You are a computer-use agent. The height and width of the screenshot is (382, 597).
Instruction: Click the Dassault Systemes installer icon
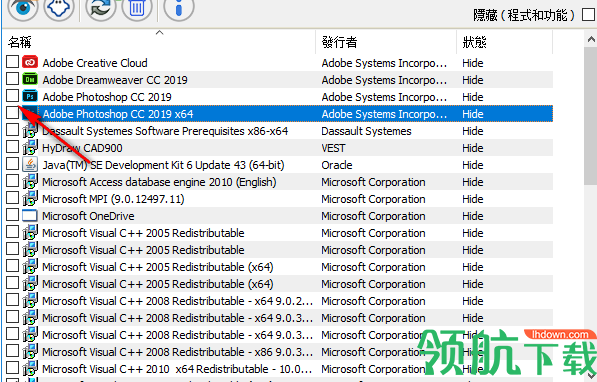(x=30, y=131)
